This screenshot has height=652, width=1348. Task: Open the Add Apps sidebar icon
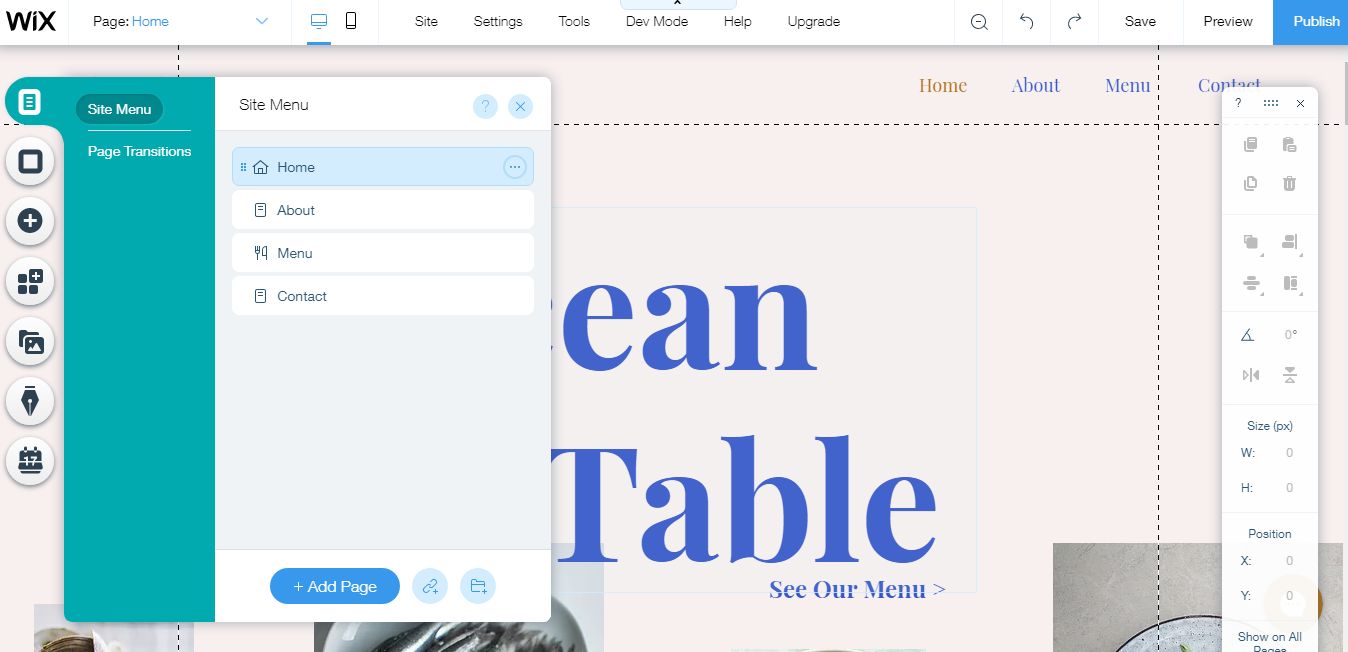coord(30,282)
